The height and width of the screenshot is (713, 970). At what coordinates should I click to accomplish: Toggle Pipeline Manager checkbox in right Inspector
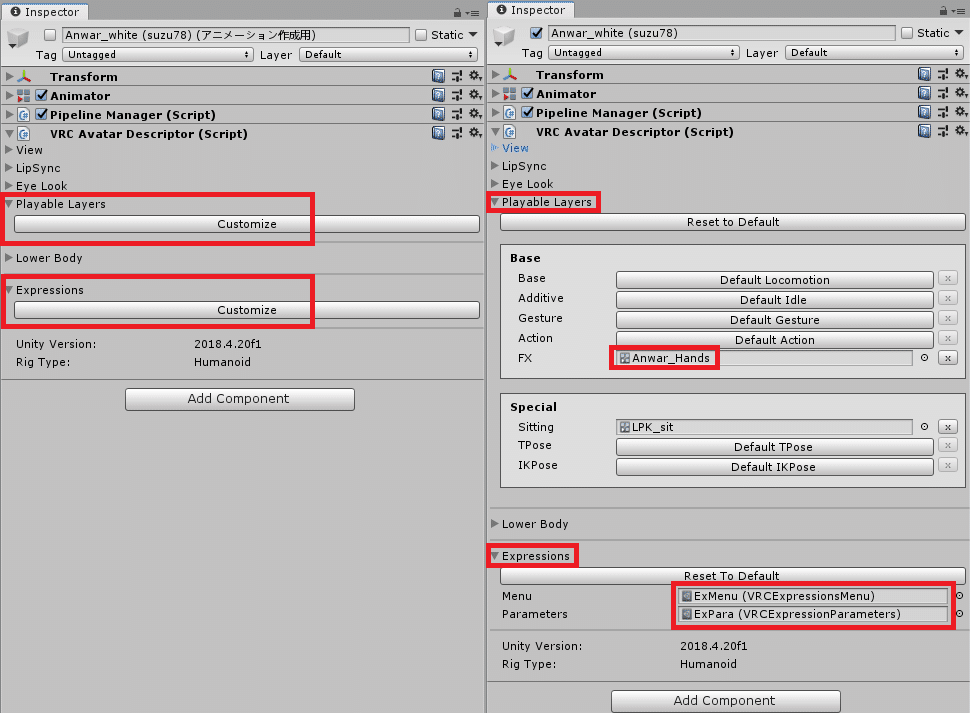coord(528,113)
